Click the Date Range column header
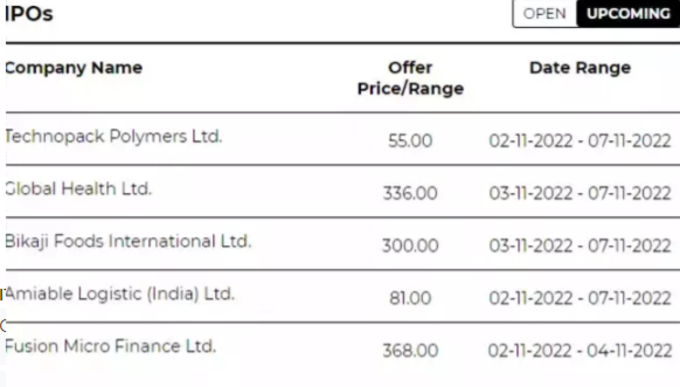680x387 pixels. 580,68
